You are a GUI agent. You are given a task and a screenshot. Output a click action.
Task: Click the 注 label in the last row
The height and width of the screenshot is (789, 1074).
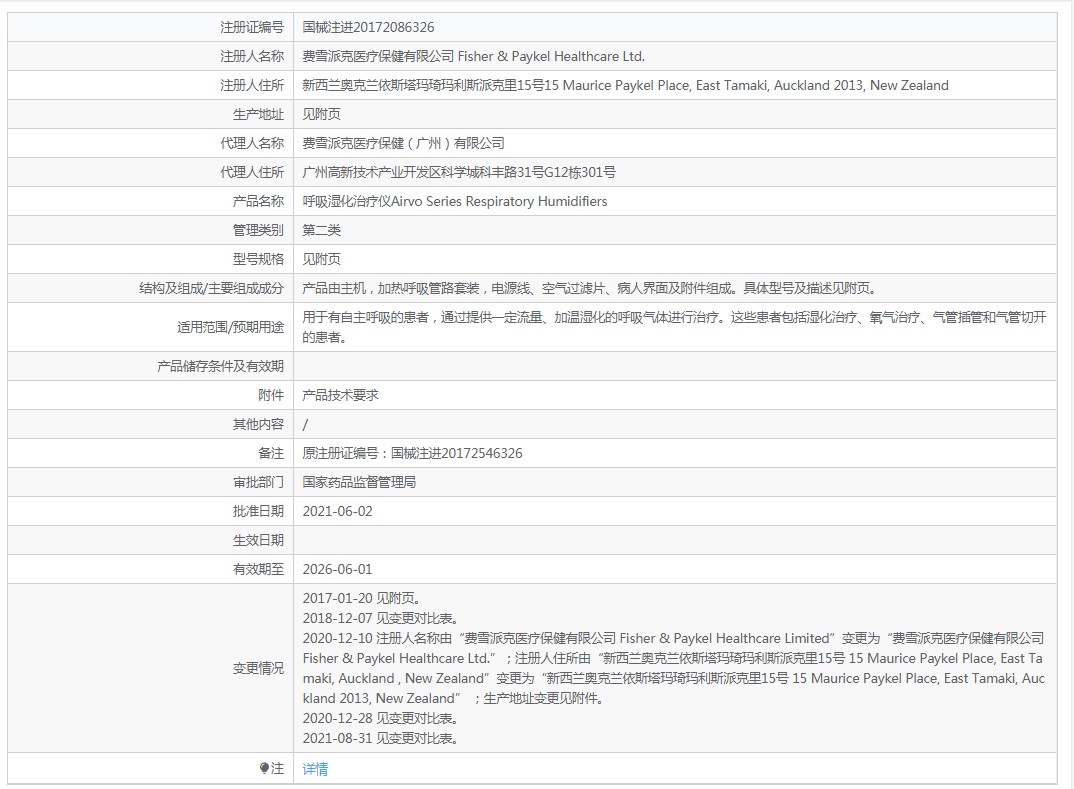(x=277, y=768)
